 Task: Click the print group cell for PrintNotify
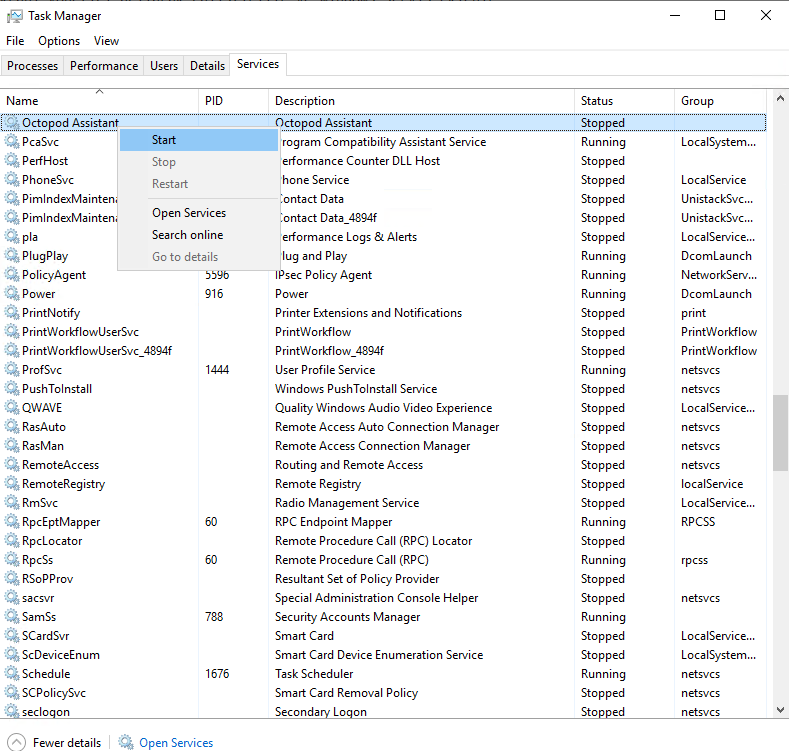[x=693, y=313]
